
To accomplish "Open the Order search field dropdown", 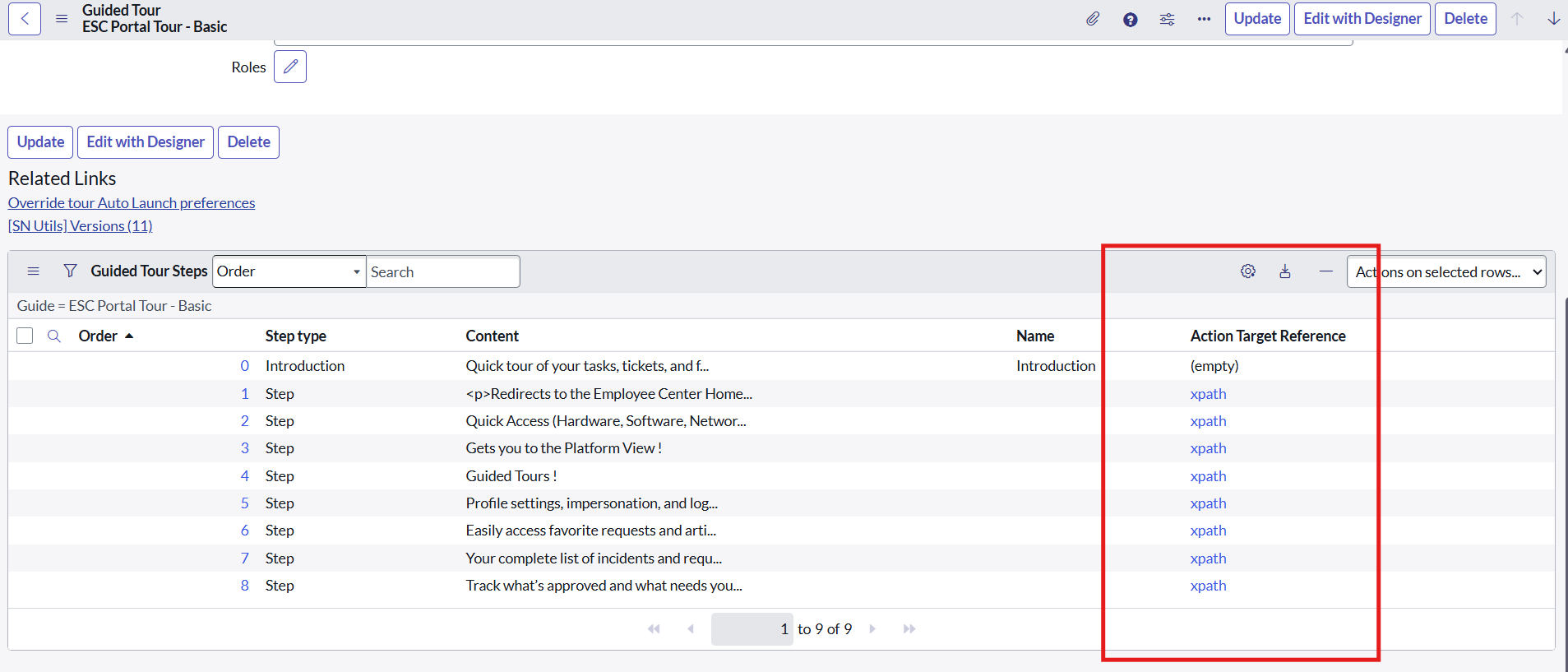I will [289, 271].
